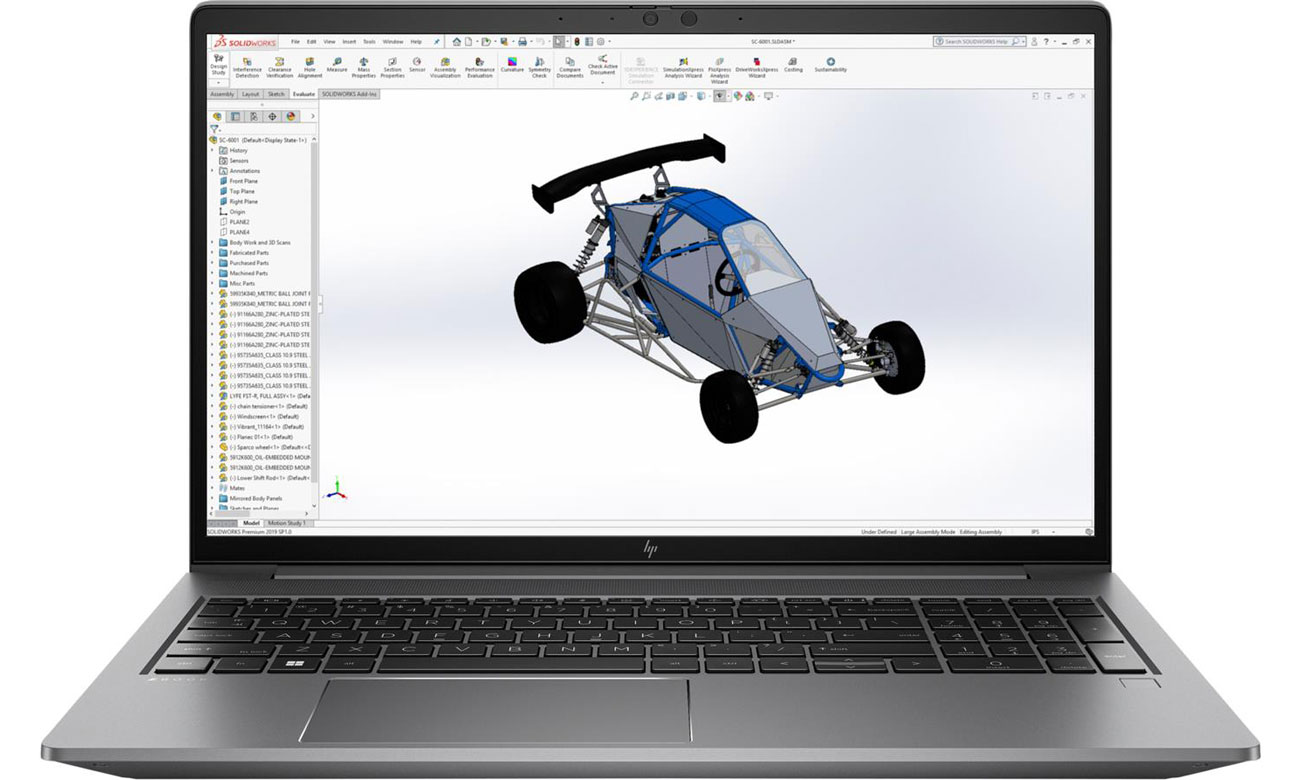Open FeatureManager design tree tab
The width and height of the screenshot is (1300, 780).
tap(218, 116)
